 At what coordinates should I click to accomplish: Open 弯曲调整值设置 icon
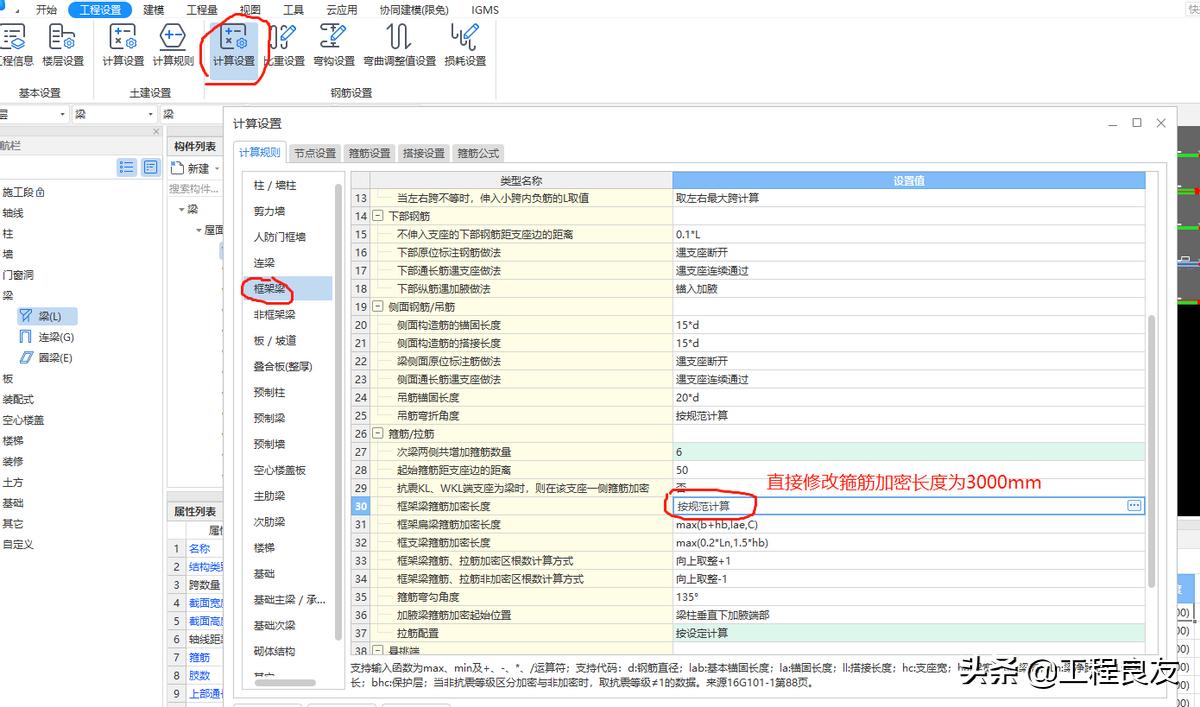[398, 47]
